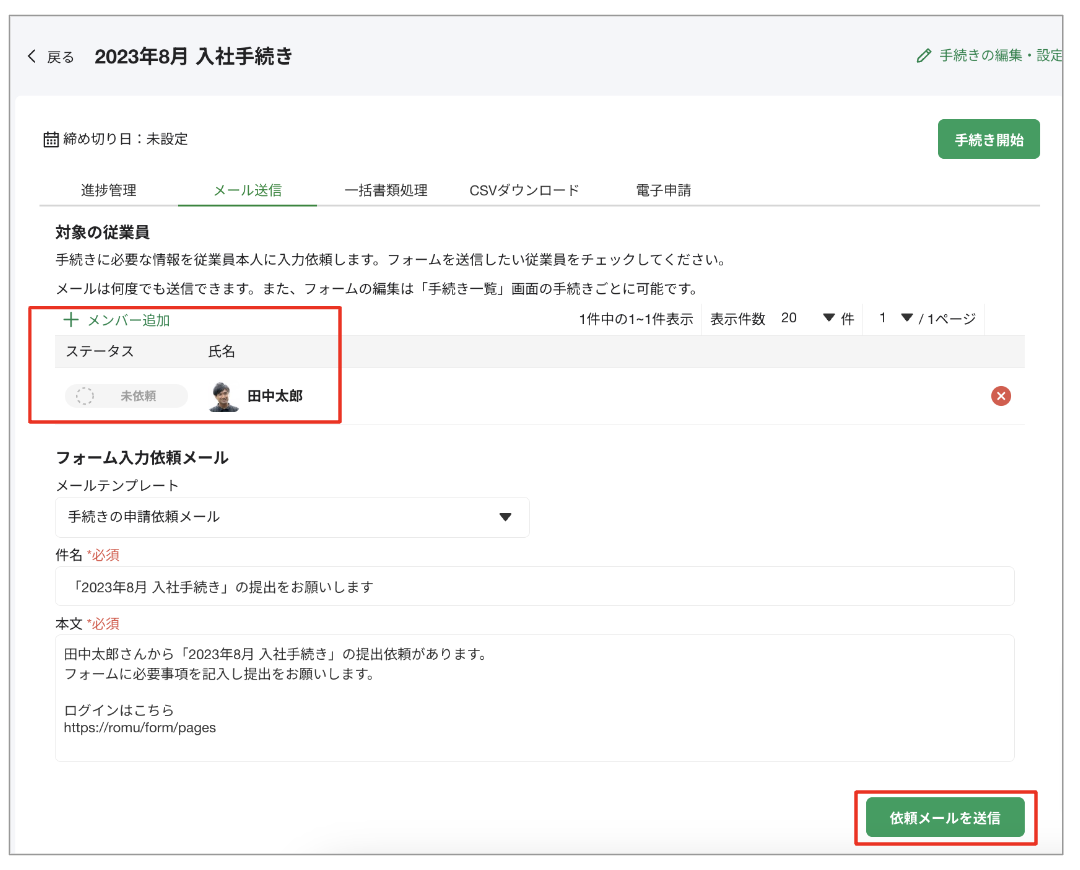Image resolution: width=1080 pixels, height=870 pixels.
Task: Select the CSVダウンロード tab
Action: tap(524, 190)
